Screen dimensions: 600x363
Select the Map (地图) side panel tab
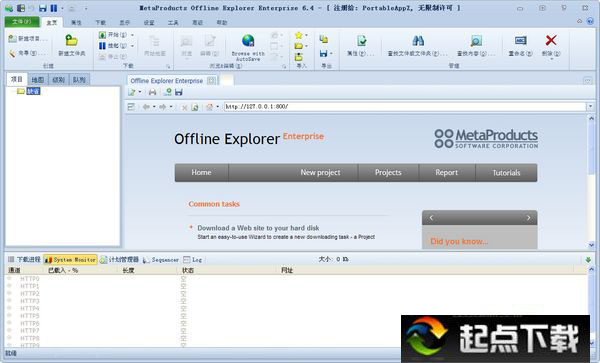[38, 80]
